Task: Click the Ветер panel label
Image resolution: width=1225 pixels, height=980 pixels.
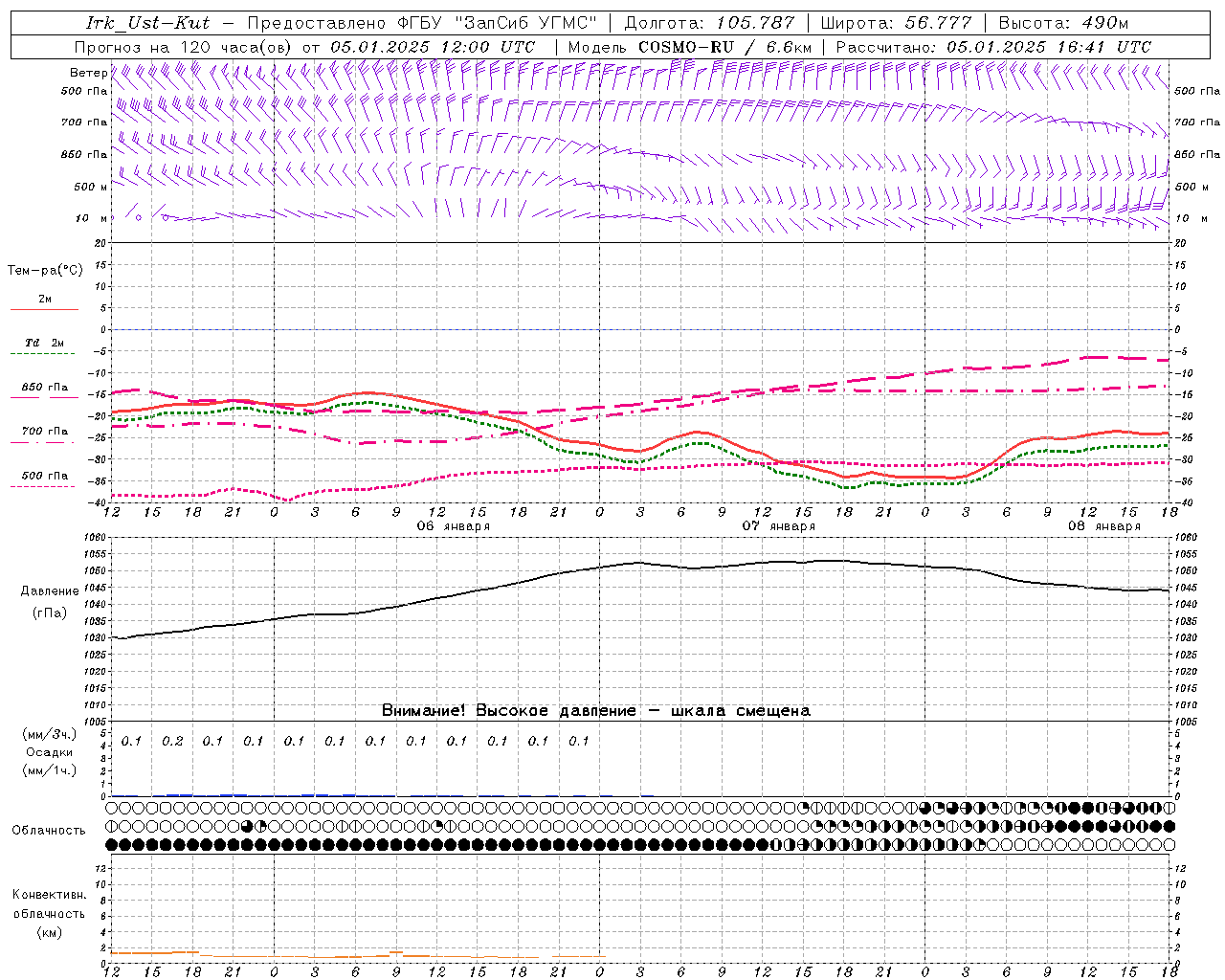Action: pos(88,73)
